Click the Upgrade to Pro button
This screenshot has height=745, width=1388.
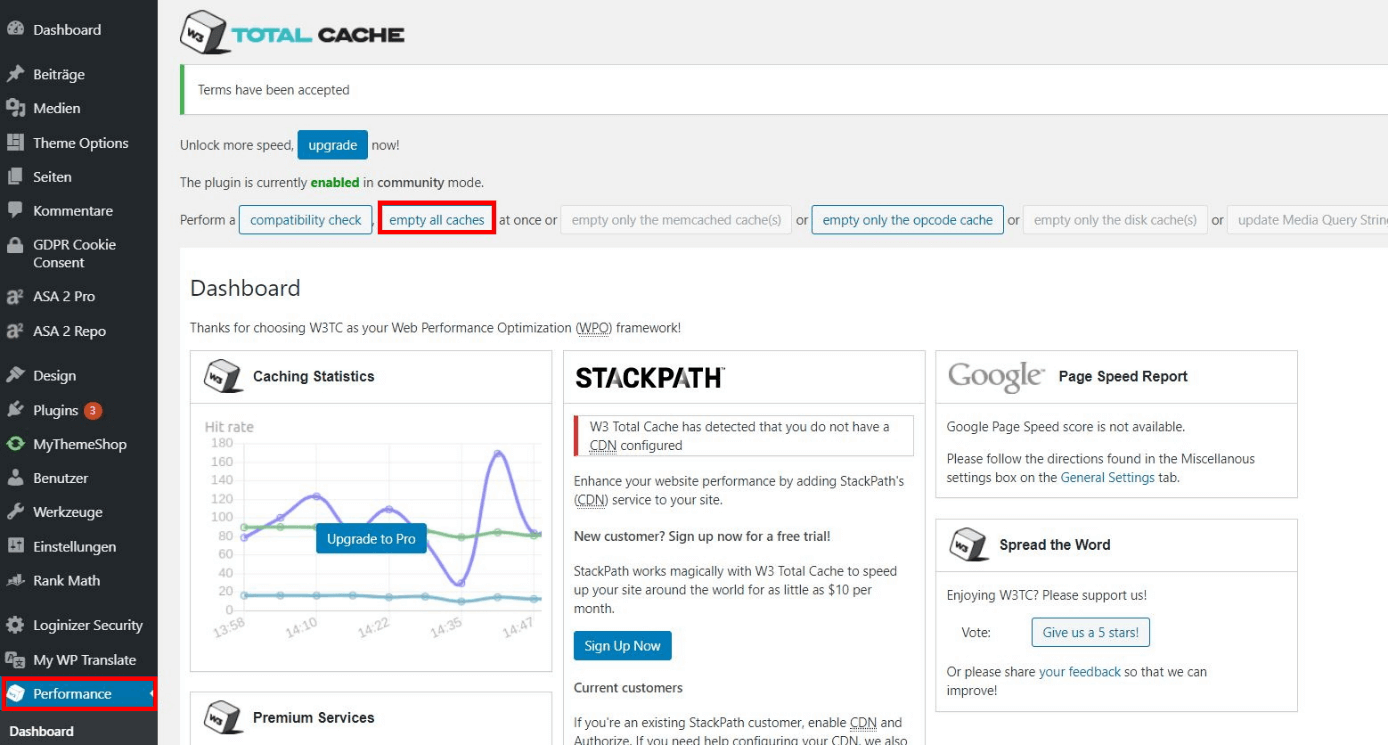click(x=371, y=539)
